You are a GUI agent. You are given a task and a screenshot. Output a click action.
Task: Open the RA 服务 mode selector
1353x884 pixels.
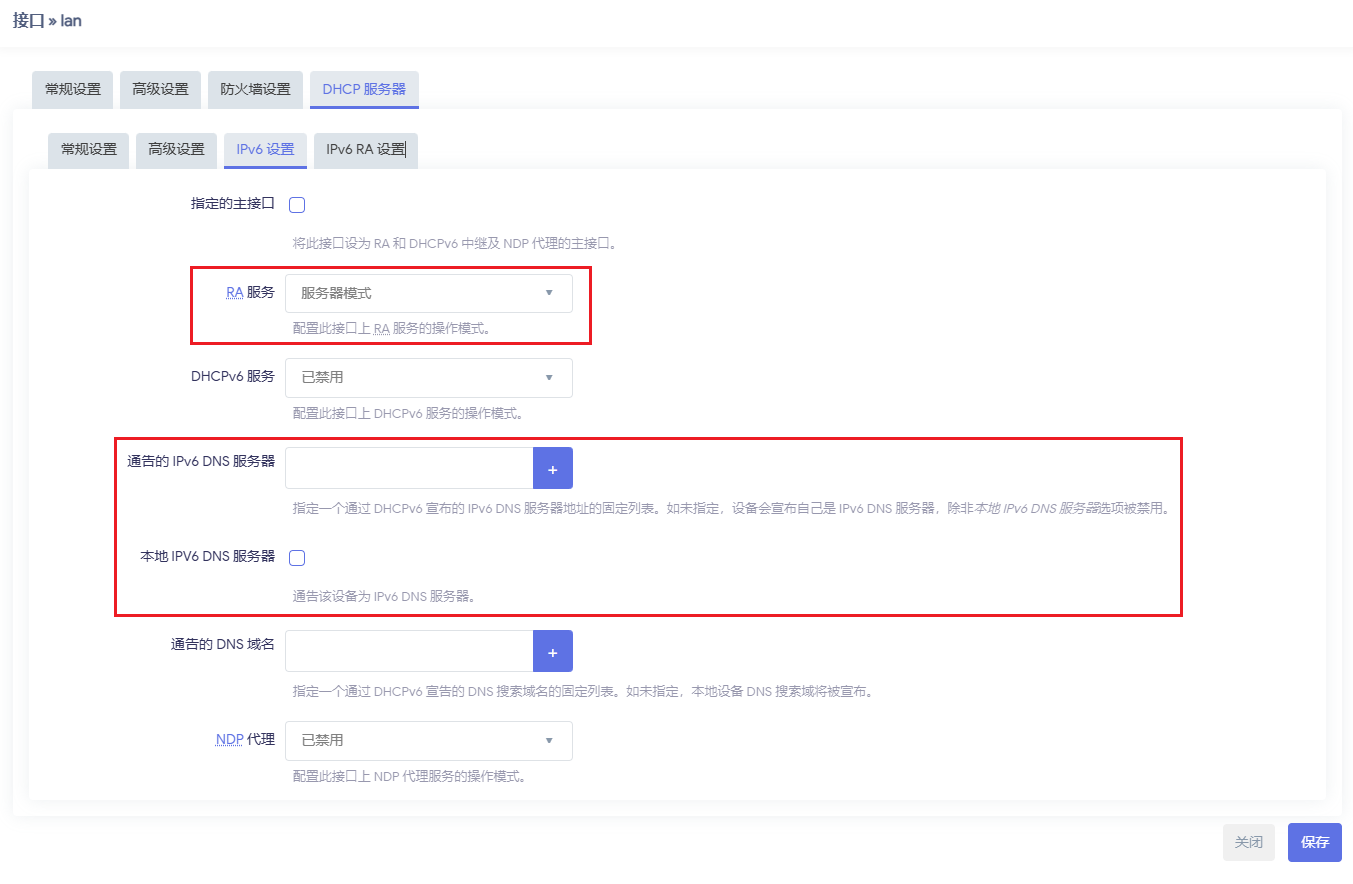tap(428, 292)
